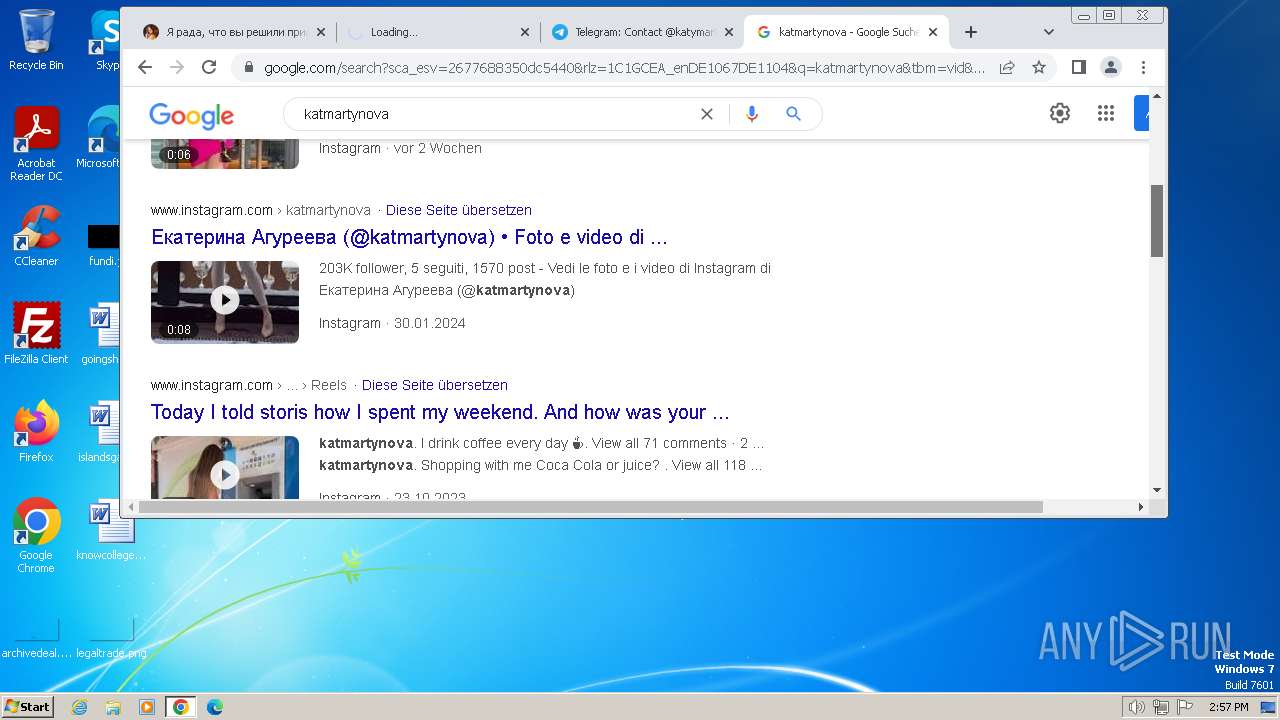Screen dimensions: 1280x720
Task: Close the katmartynova Google tab
Action: point(933,32)
